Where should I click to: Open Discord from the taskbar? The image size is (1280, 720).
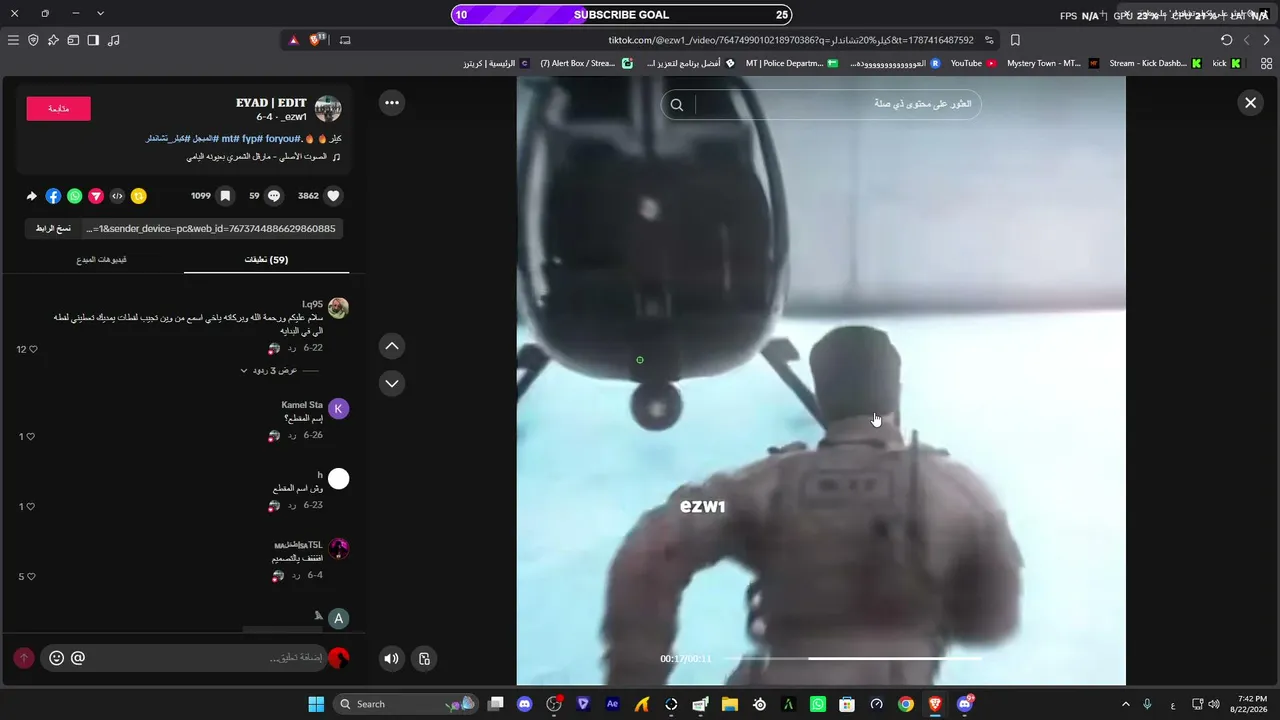(x=525, y=704)
